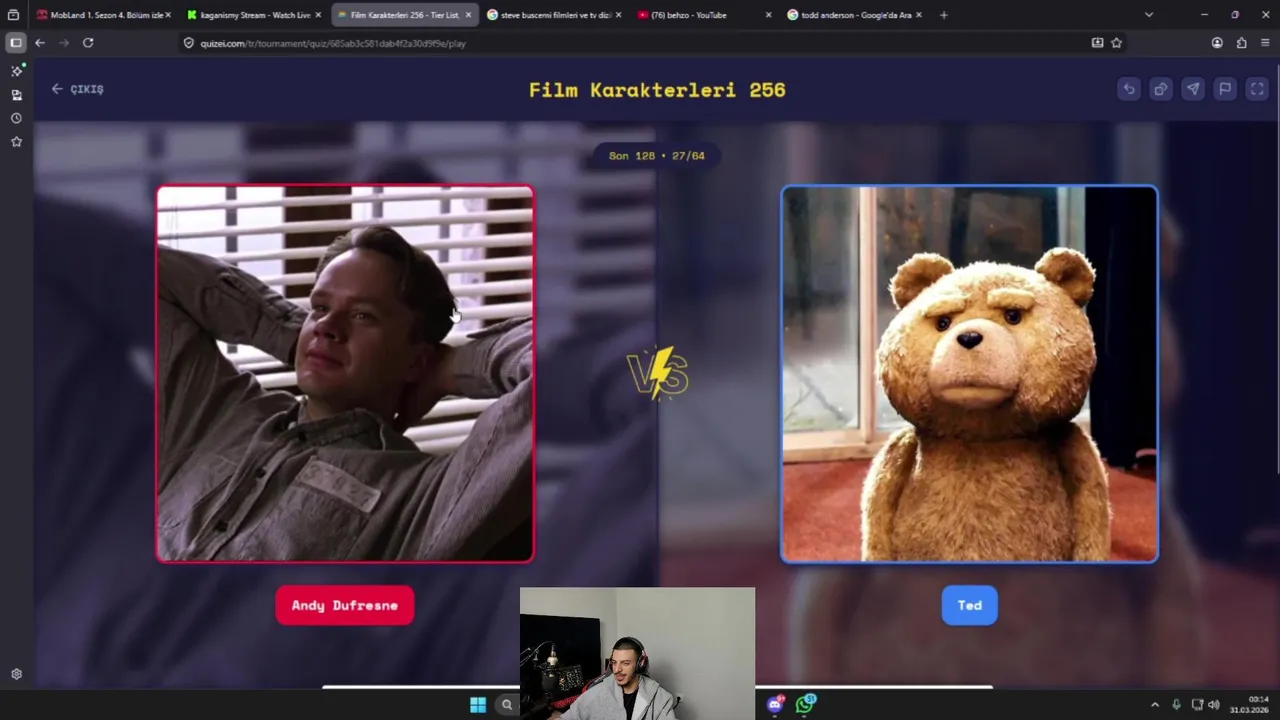
Task: Switch to behzo YouTube tab
Action: coord(704,15)
